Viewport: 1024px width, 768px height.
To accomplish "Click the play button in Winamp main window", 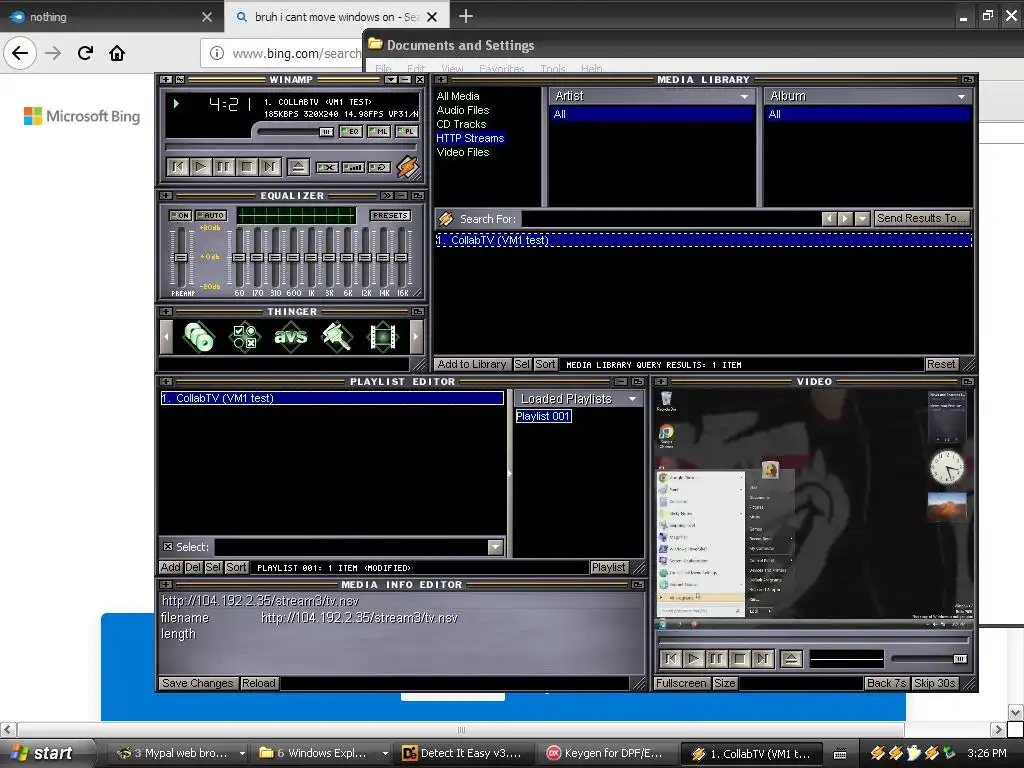I will point(201,167).
